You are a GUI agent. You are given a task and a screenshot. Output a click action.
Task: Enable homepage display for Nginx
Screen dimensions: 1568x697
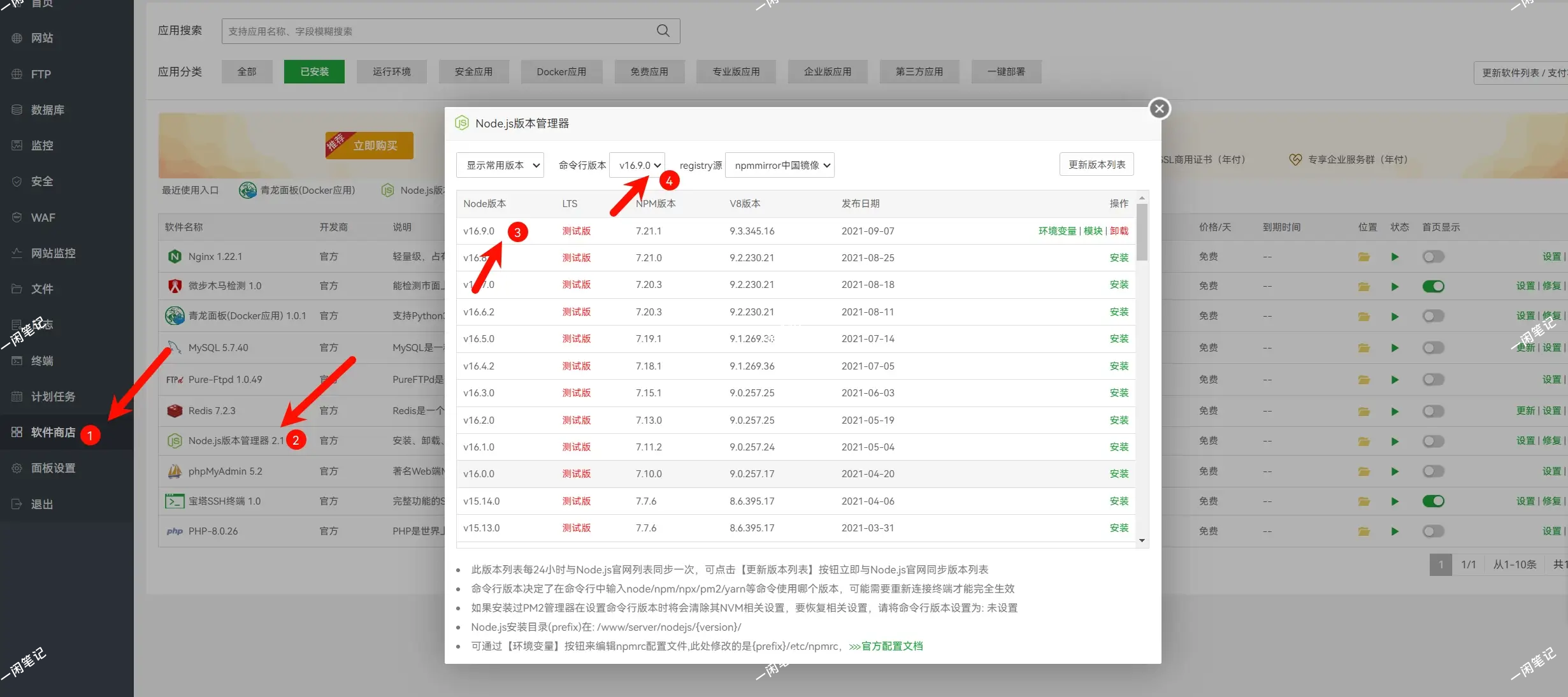[1433, 257]
